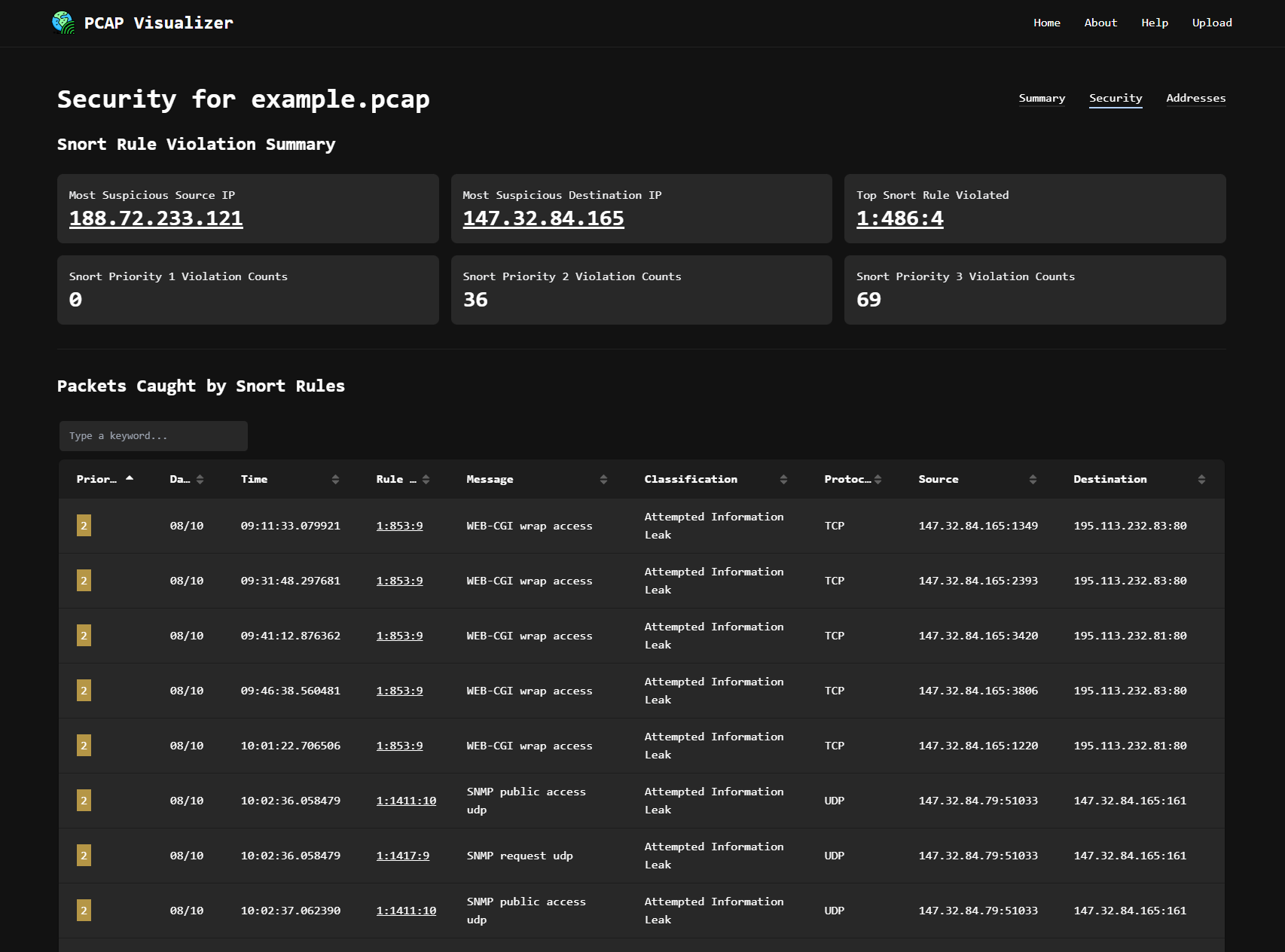The image size is (1285, 952).
Task: Select source cell 147.32.84.165:3806
Action: 978,691
